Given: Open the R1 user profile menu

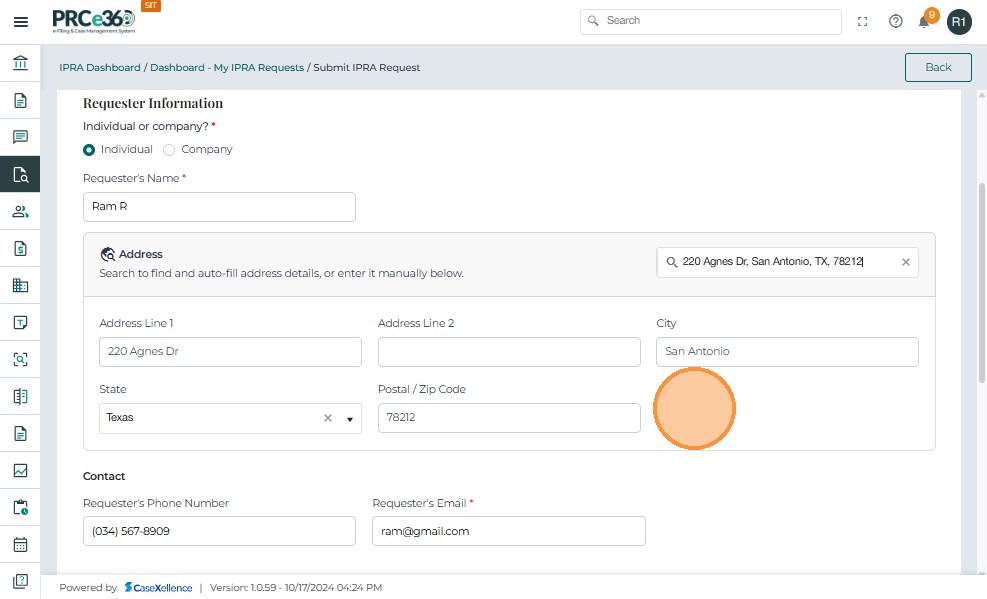Looking at the screenshot, I should pyautogui.click(x=959, y=21).
